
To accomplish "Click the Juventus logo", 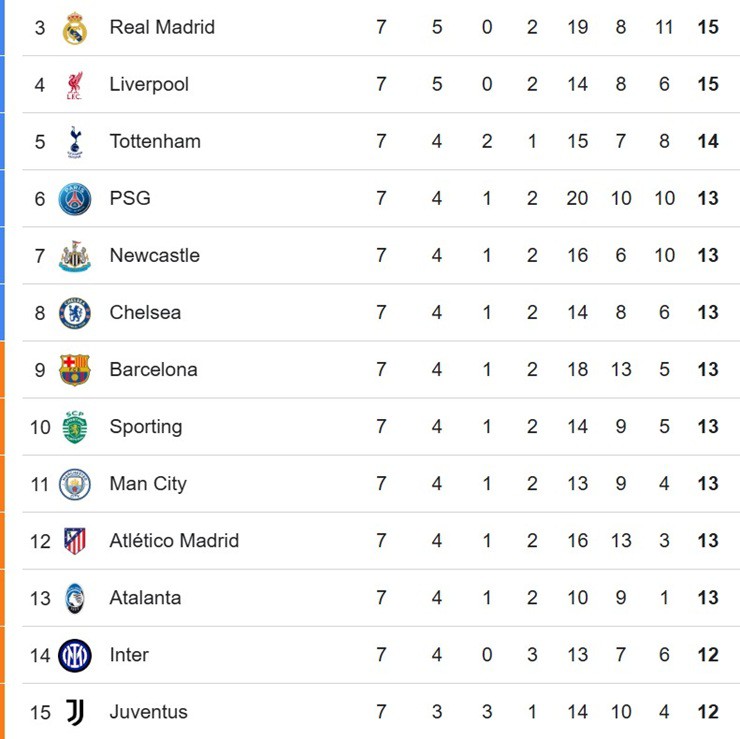I will 75,712.
